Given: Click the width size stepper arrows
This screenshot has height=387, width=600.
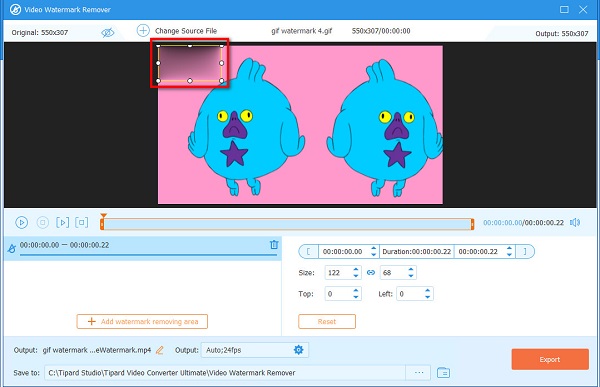Looking at the screenshot, I should coord(356,273).
